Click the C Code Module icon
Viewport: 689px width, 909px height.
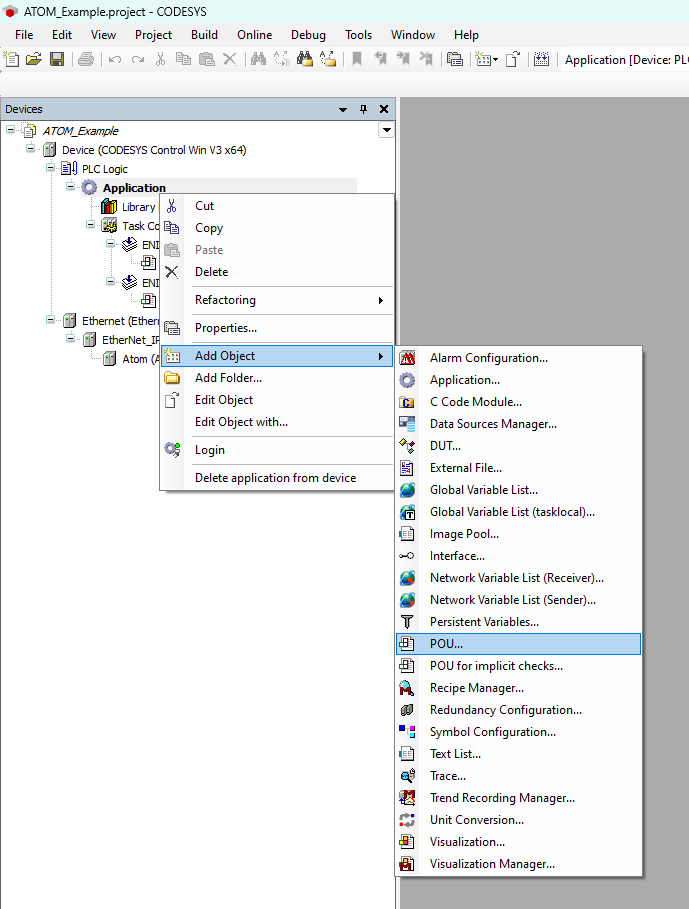point(407,402)
